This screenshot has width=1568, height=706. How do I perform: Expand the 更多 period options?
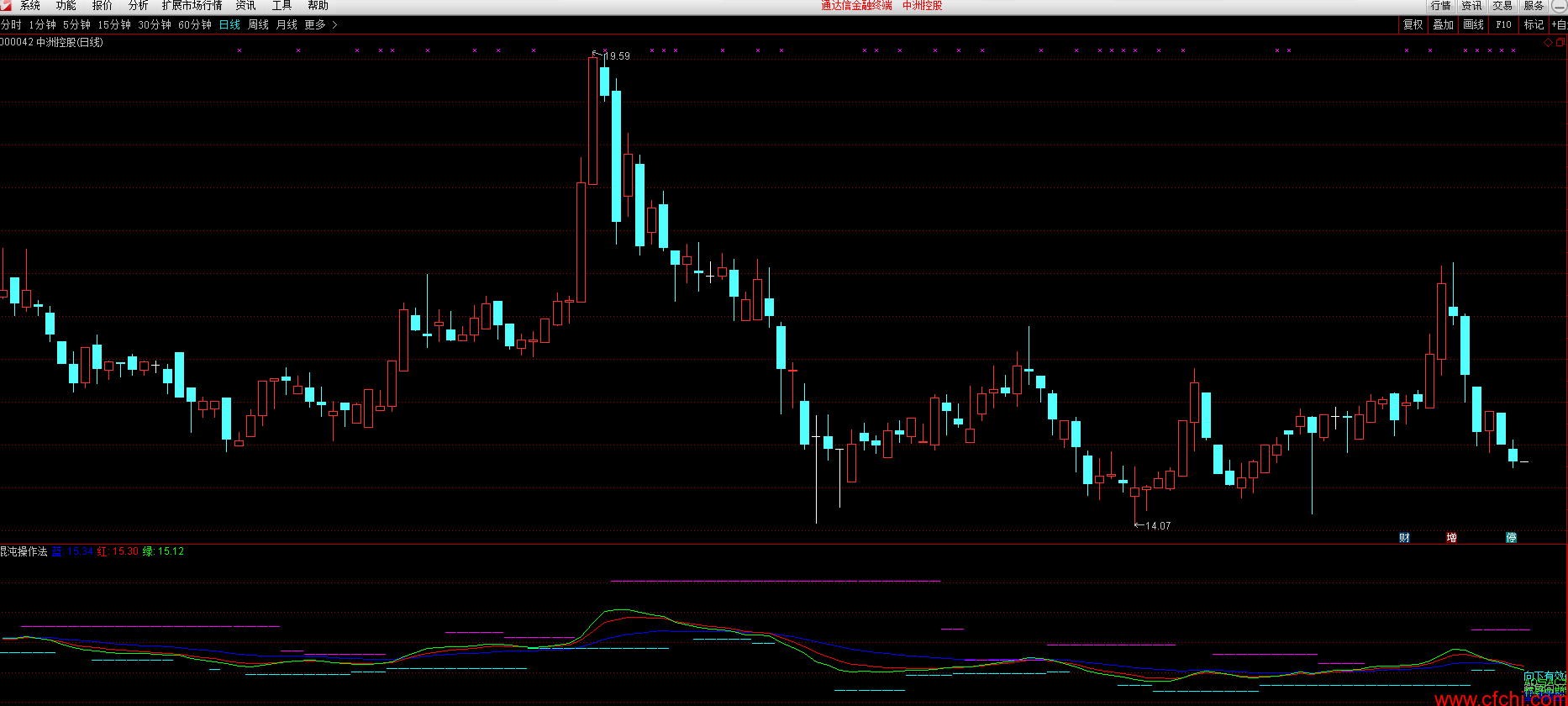321,24
